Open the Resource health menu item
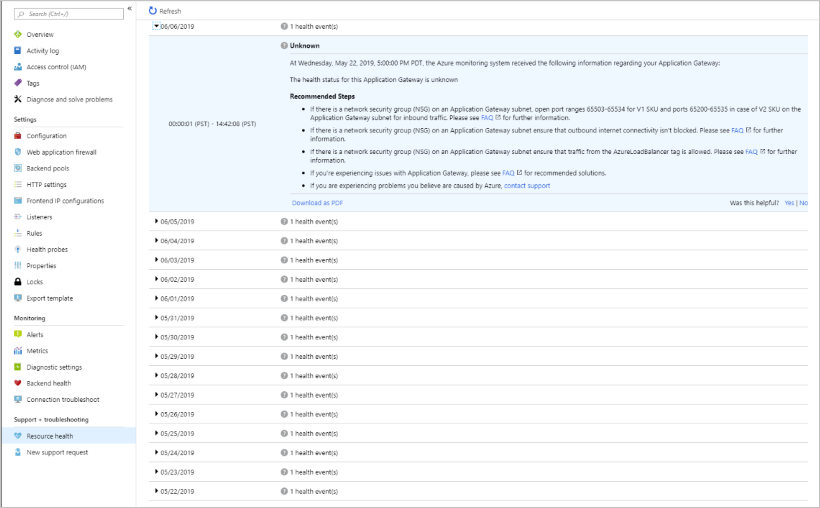The image size is (820, 508). (49, 436)
